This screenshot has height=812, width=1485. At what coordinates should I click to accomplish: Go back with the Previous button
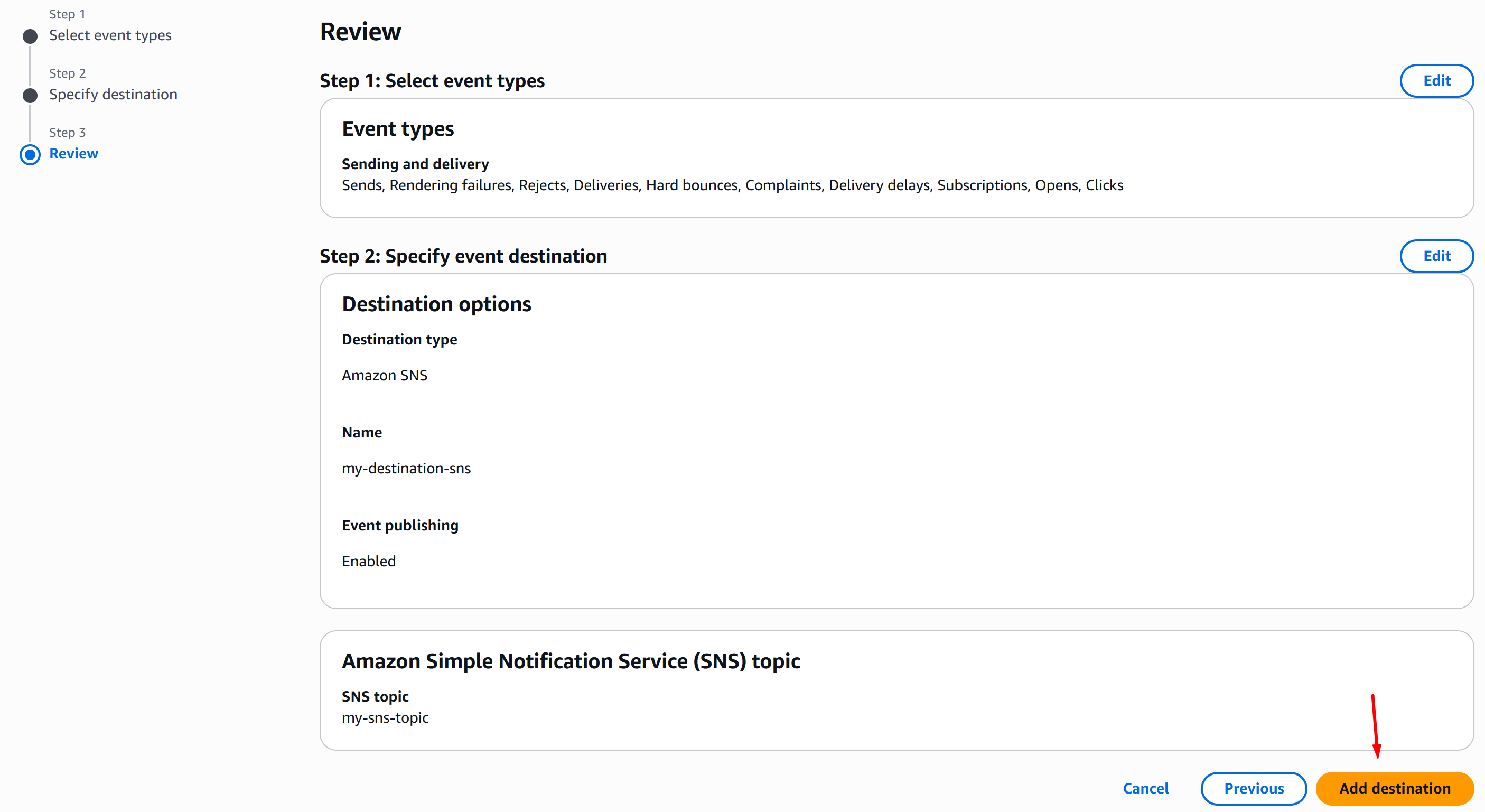(x=1253, y=788)
